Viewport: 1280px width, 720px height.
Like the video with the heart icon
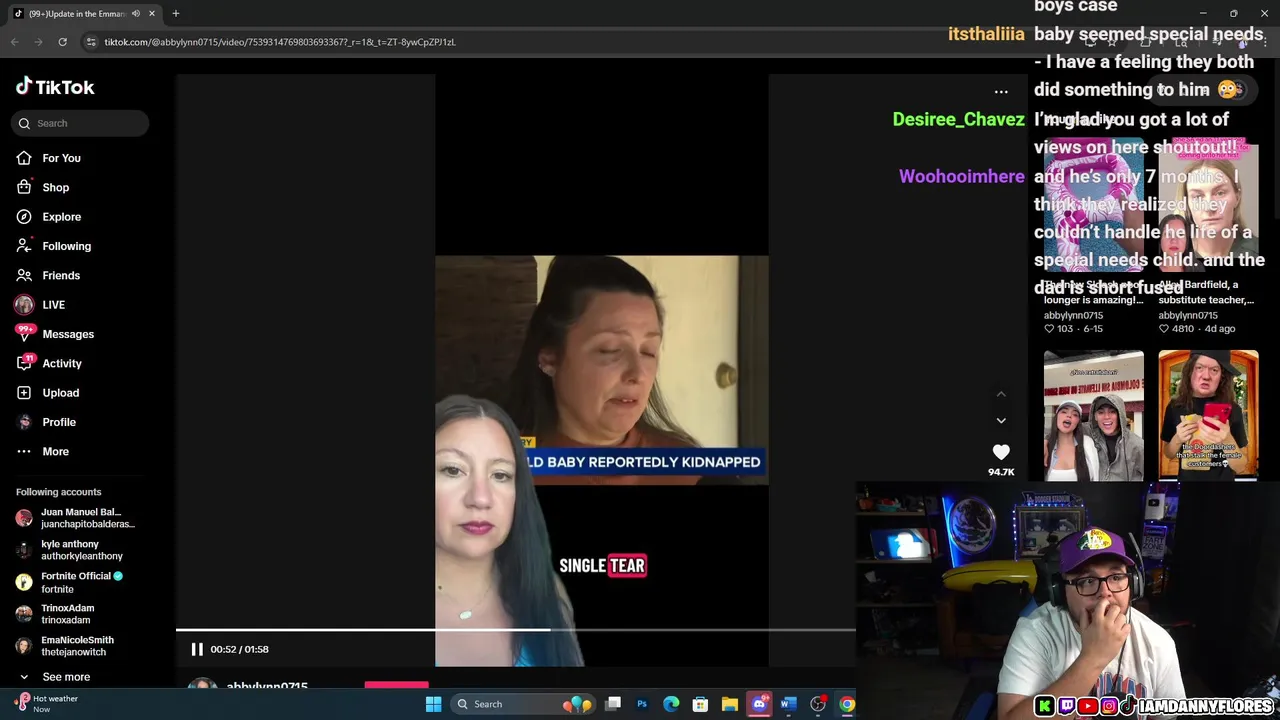(1001, 452)
